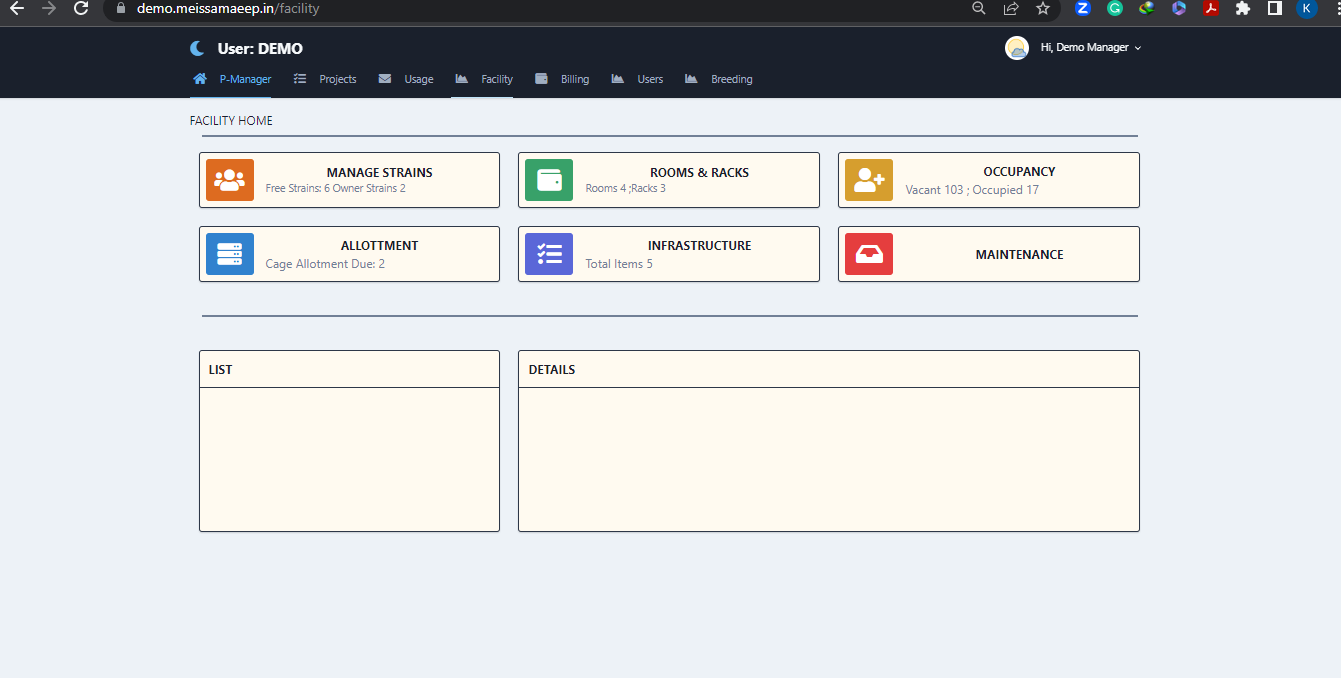Click the orange Manage Strains icon
Viewport: 1341px width, 678px height.
[230, 180]
